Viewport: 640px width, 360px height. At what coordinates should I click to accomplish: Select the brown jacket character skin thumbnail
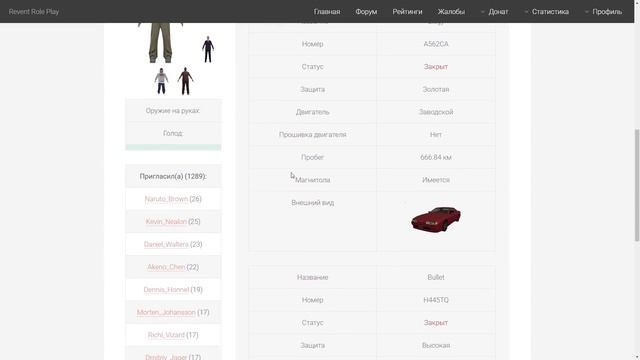pos(185,81)
